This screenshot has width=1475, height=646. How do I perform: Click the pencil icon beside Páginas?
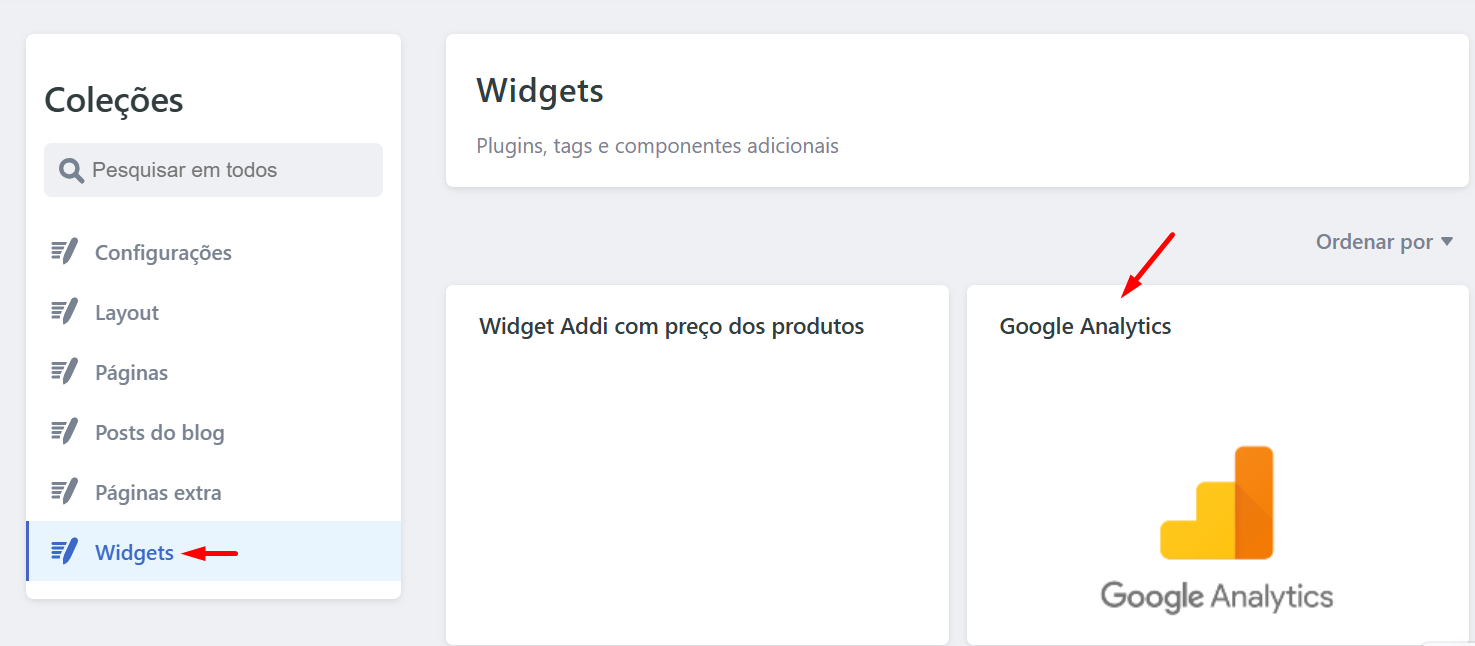[65, 372]
